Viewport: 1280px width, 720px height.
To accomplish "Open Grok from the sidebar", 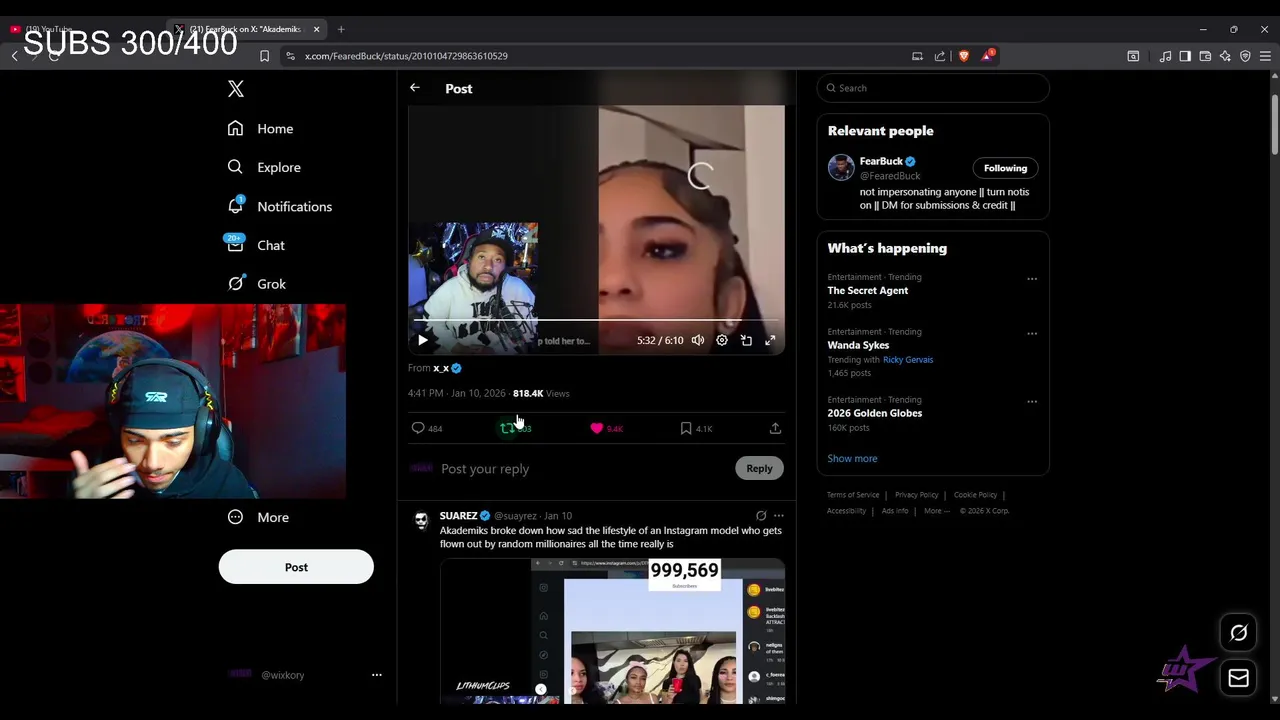I will click(x=256, y=284).
